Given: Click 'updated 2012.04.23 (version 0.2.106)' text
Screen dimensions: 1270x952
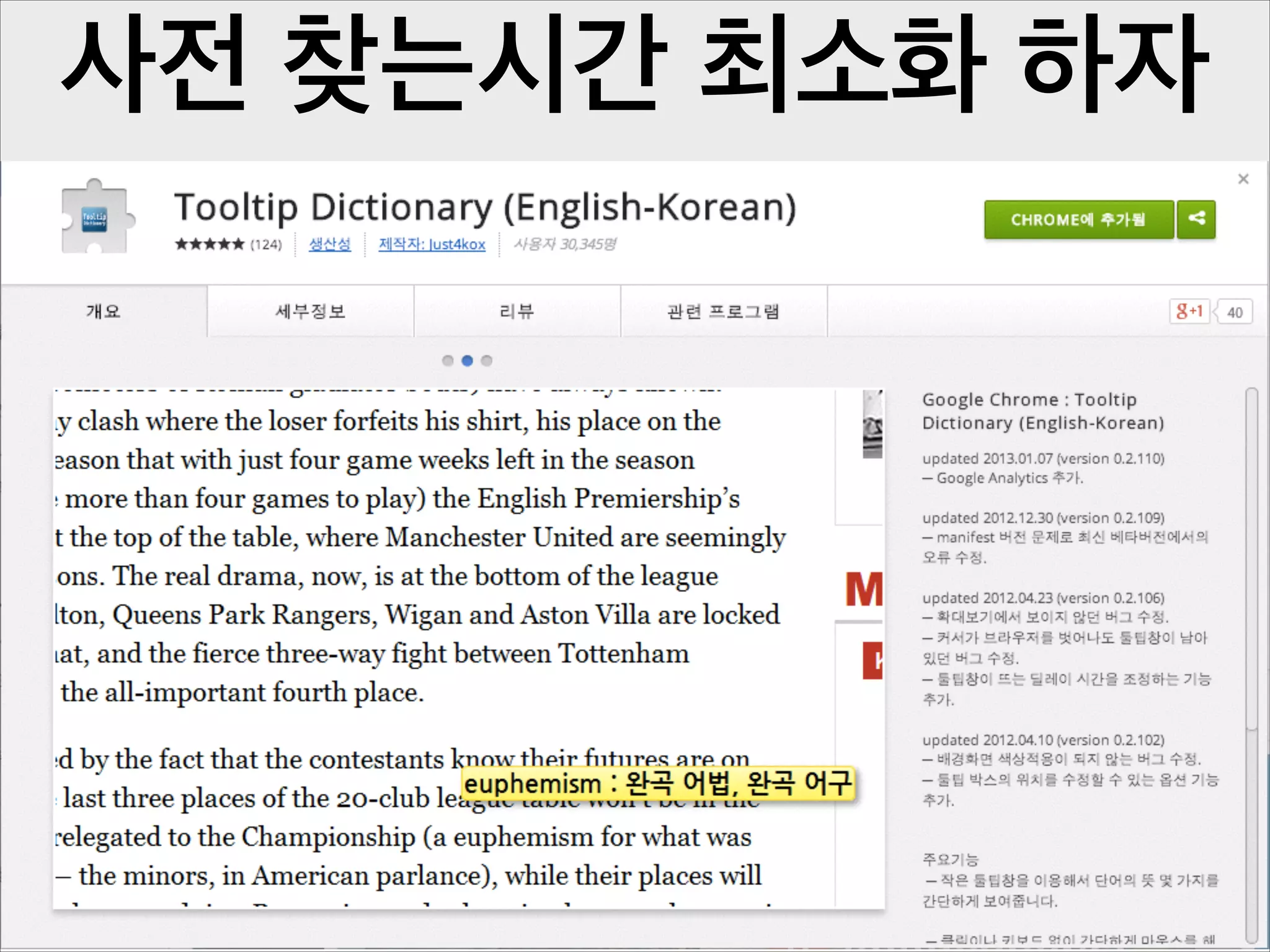Looking at the screenshot, I should (x=1043, y=598).
